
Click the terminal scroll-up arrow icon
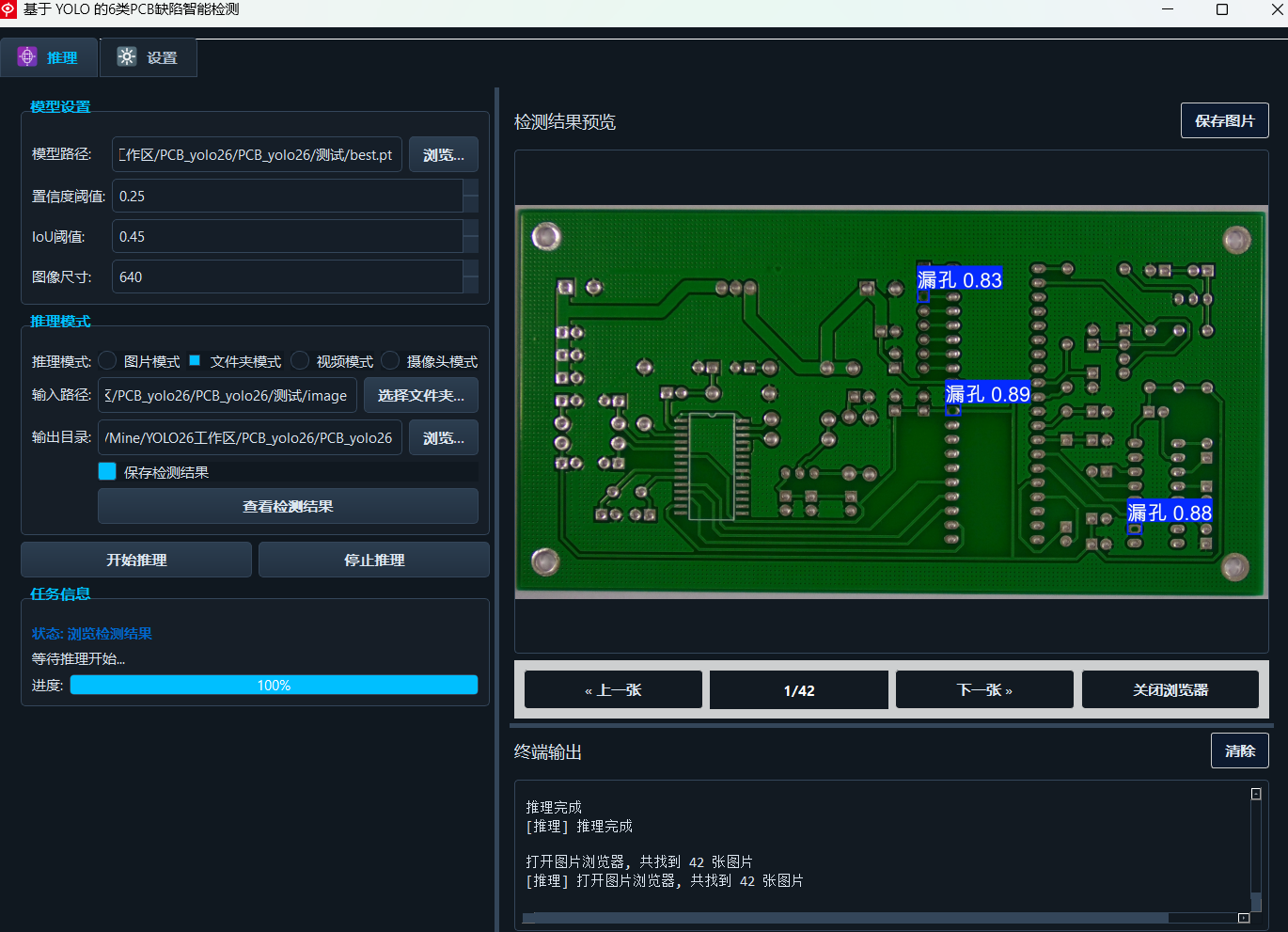pos(1256,794)
